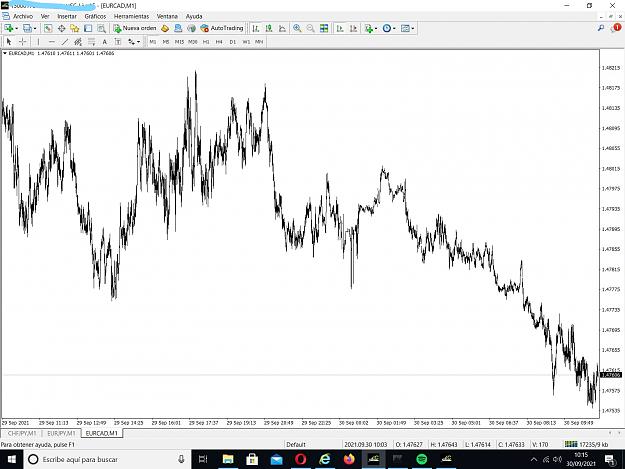625x469 pixels.
Task: Click the globe icon next to AutoTrading
Action: [x=192, y=28]
